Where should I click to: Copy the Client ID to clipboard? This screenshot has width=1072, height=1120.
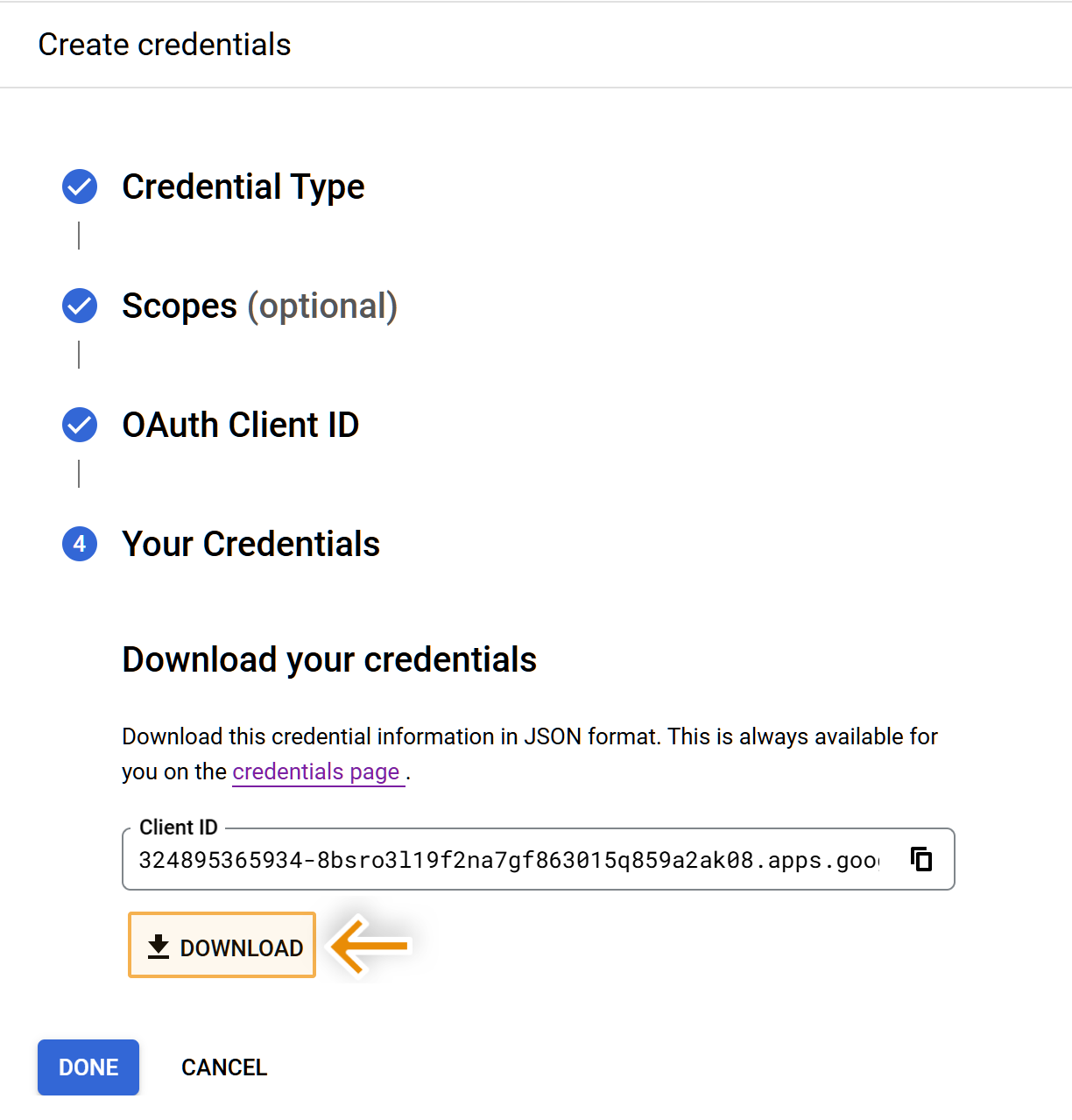coord(921,859)
